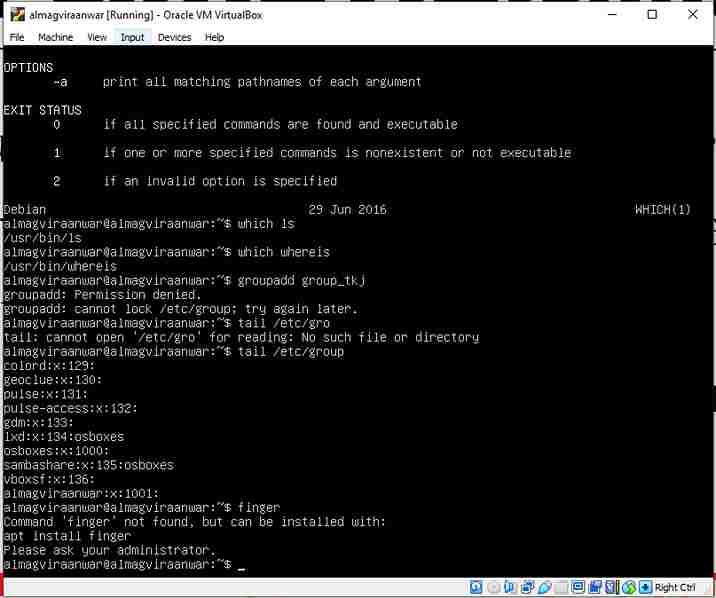Viewport: 716px width, 598px height.
Task: Click the pulse-access:x:132: entry
Action: point(70,408)
